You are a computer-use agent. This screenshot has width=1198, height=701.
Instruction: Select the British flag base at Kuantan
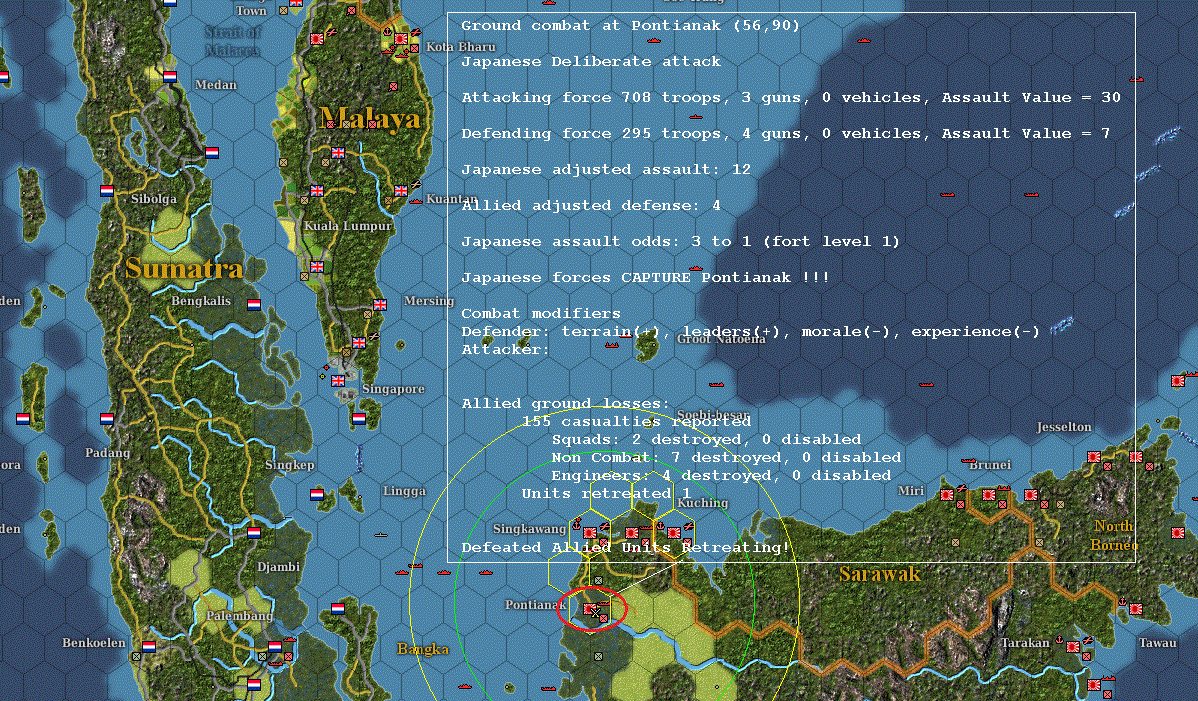pos(401,190)
